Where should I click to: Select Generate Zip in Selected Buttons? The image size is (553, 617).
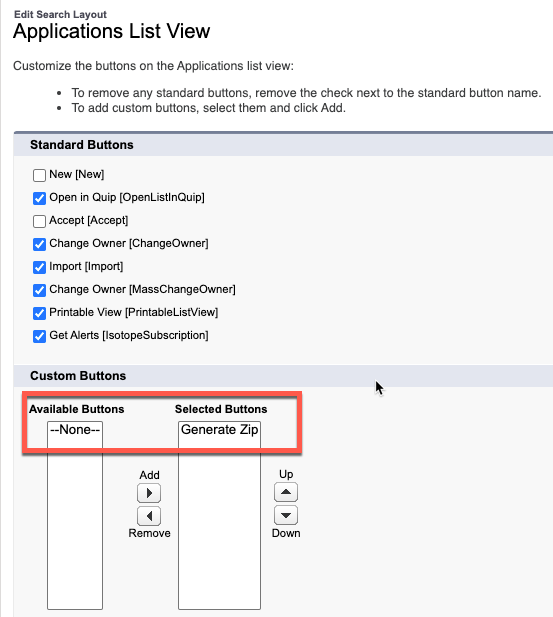coord(219,430)
